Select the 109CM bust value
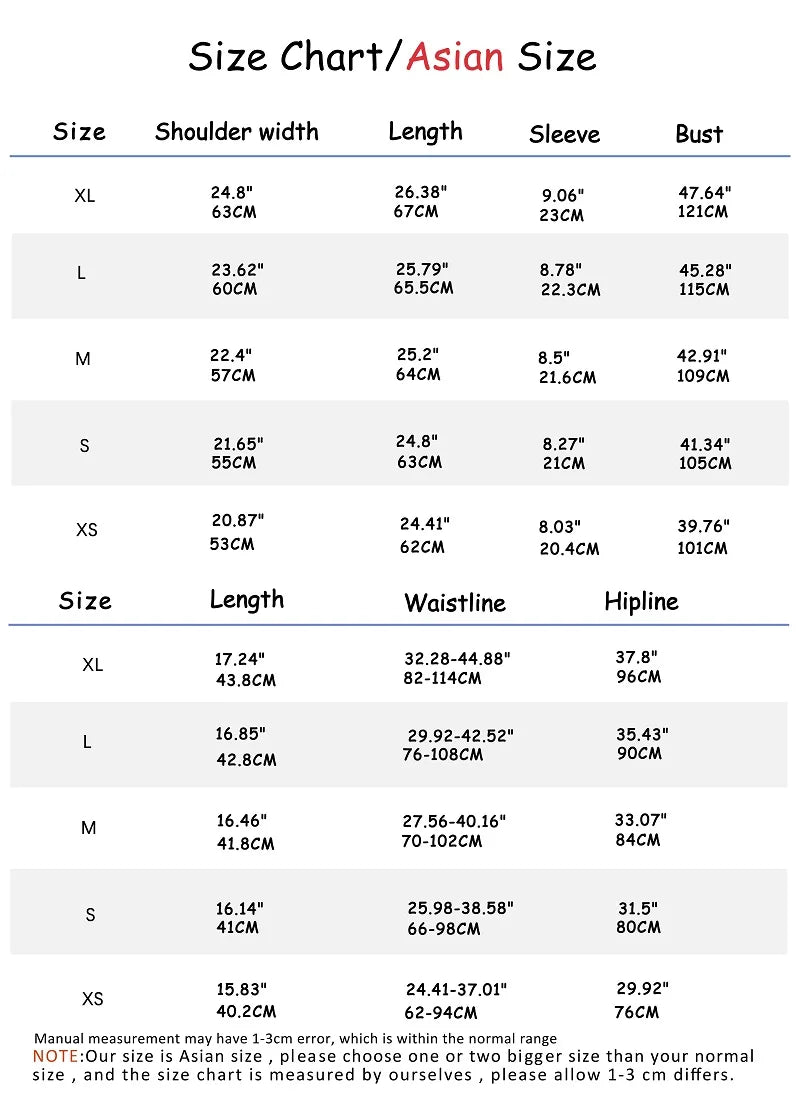 [x=703, y=376]
